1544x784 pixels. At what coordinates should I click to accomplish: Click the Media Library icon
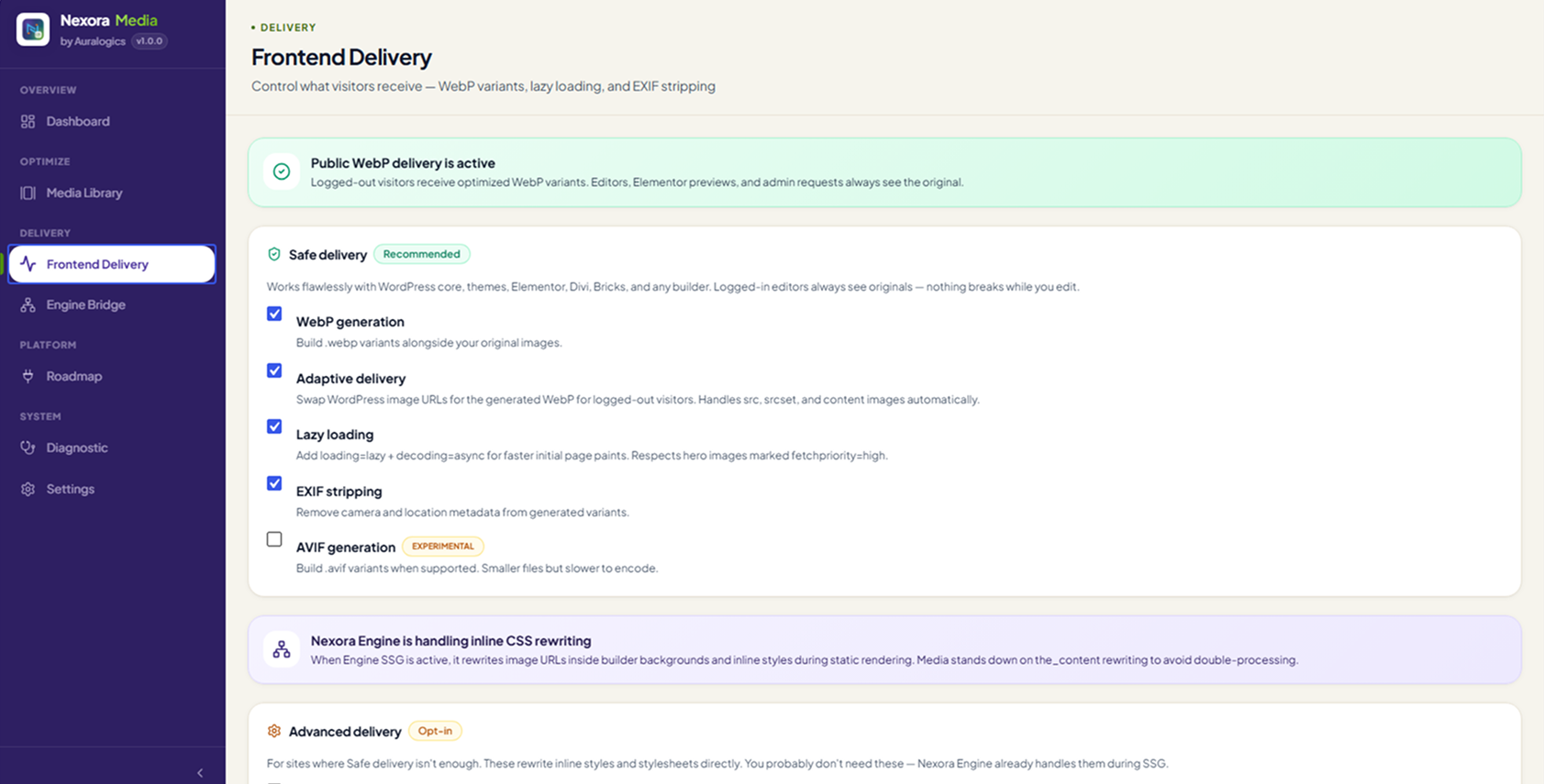click(28, 193)
